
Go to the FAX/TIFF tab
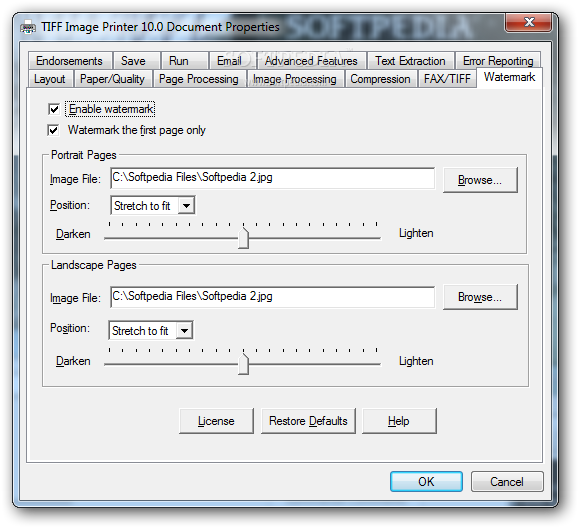[447, 79]
